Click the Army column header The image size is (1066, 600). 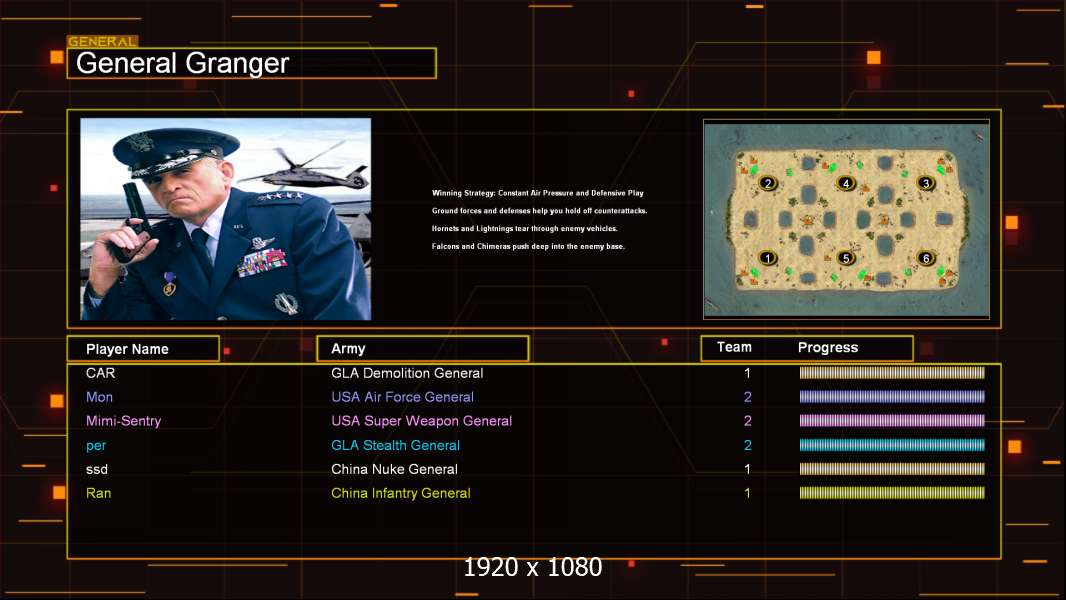point(423,349)
